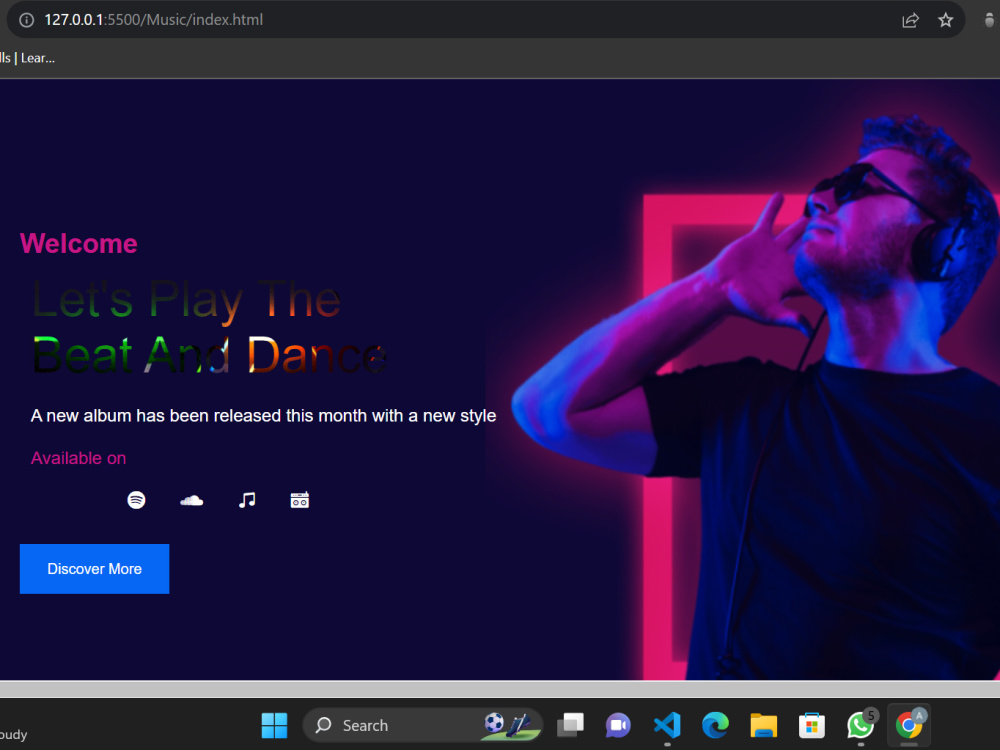The image size is (1000, 750).
Task: Click the music note icon
Action: [x=247, y=500]
